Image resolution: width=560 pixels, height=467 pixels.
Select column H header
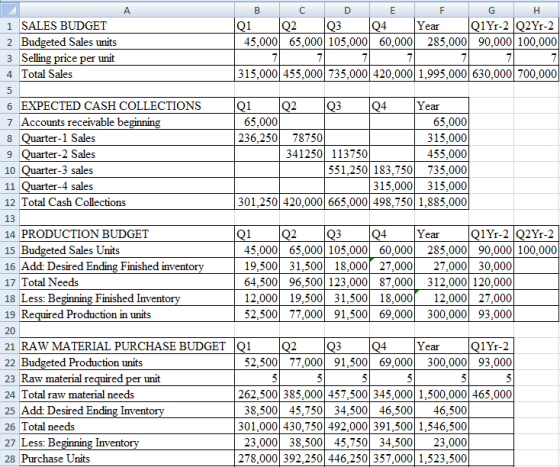tap(536, 10)
